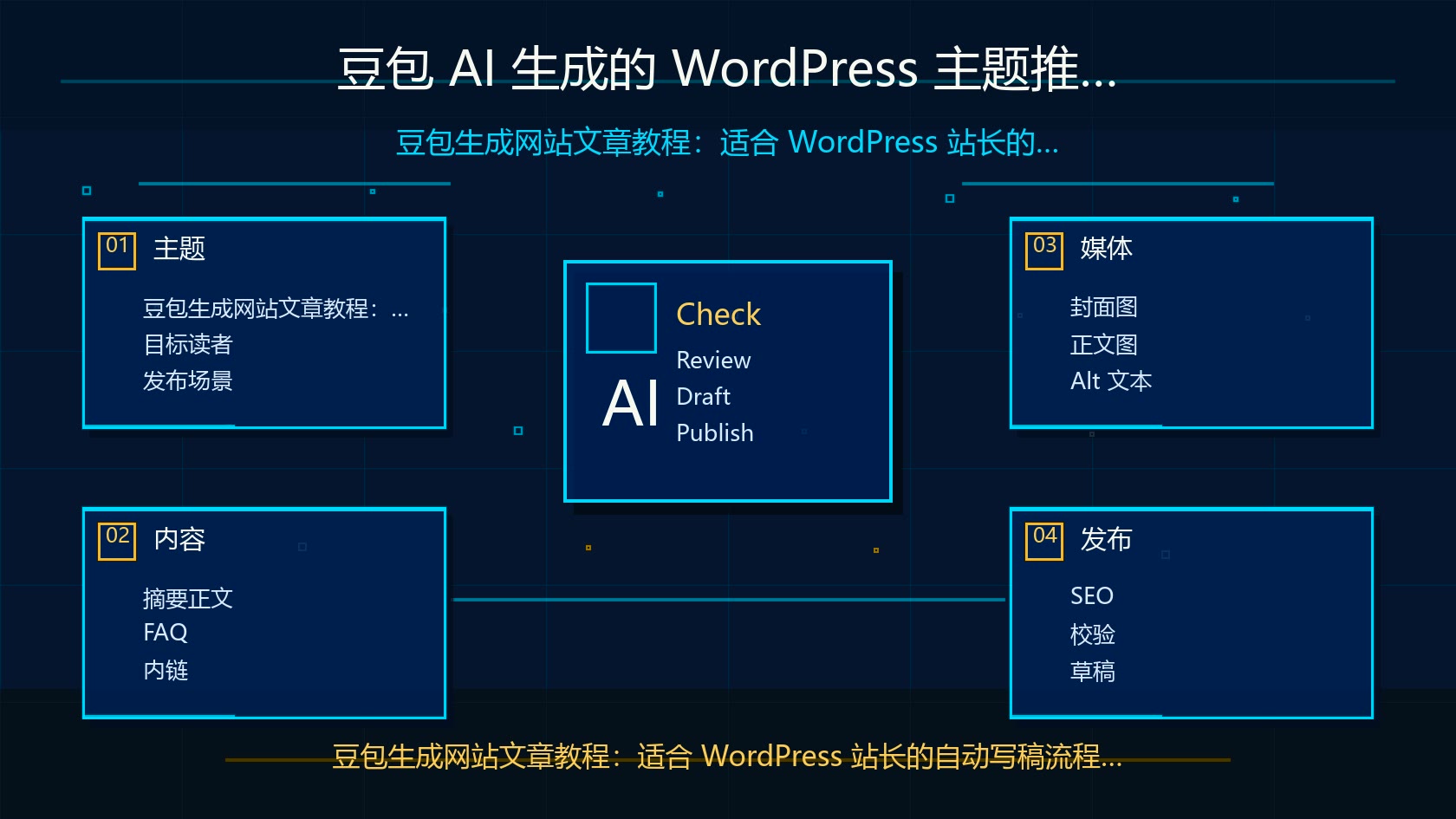This screenshot has width=1456, height=819.
Task: Click the 03 number badge
Action: [x=1044, y=251]
